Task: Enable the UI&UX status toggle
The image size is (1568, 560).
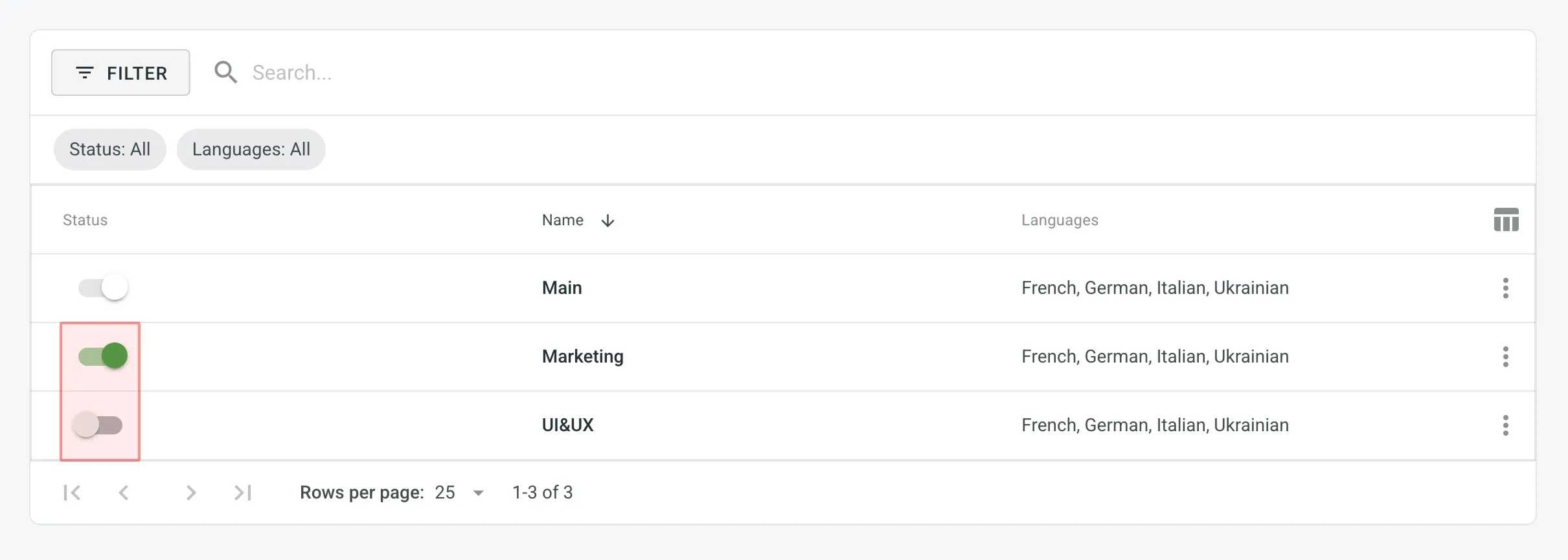Action: tap(98, 425)
